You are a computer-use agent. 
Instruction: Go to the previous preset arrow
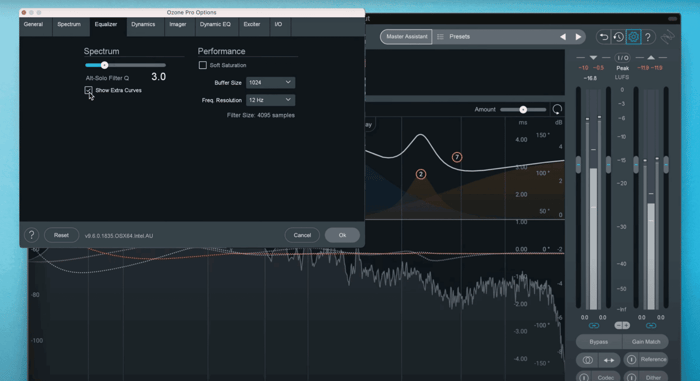tap(563, 37)
